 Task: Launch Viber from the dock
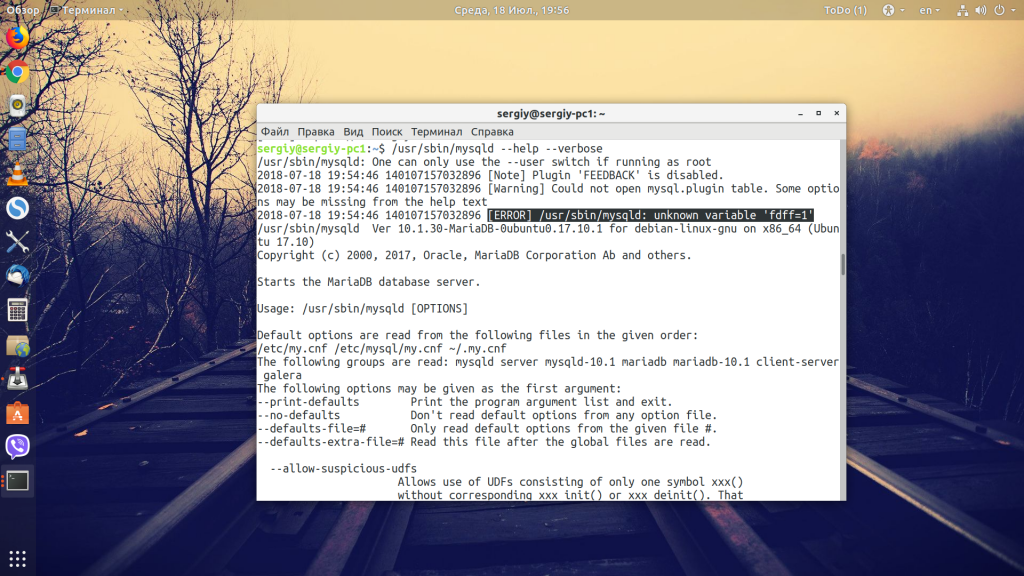17,446
